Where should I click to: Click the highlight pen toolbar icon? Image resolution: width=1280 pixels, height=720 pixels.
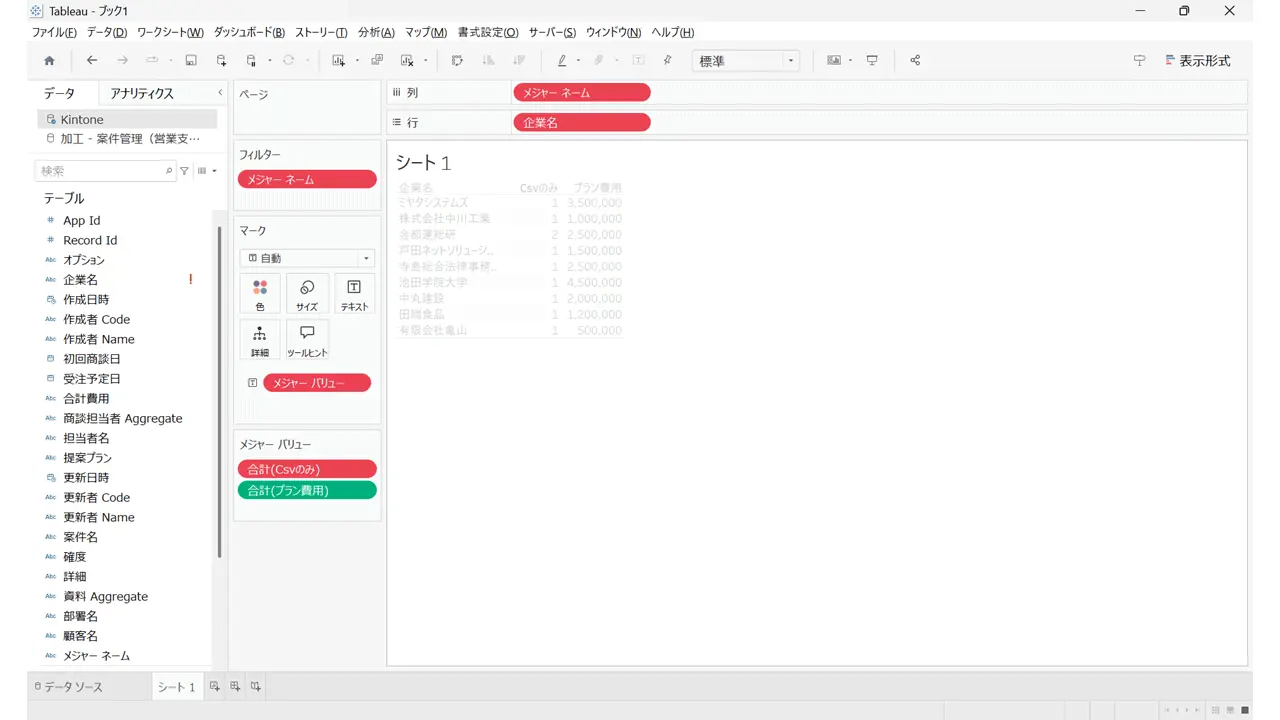[x=562, y=60]
